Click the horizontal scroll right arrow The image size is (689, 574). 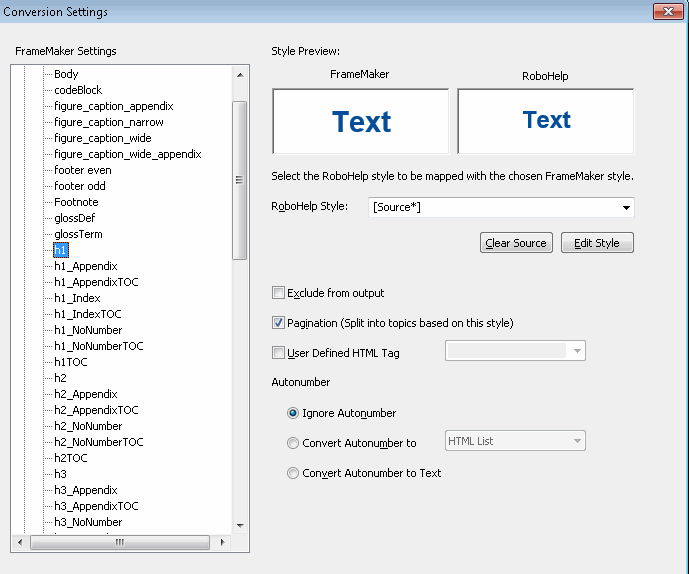222,542
